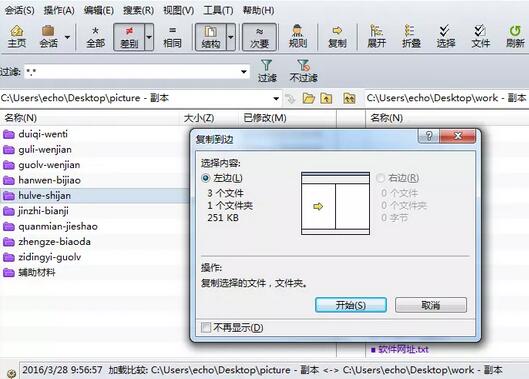The width and height of the screenshot is (529, 379).
Task: Click the undo path arrow icon
Action: click(290, 99)
